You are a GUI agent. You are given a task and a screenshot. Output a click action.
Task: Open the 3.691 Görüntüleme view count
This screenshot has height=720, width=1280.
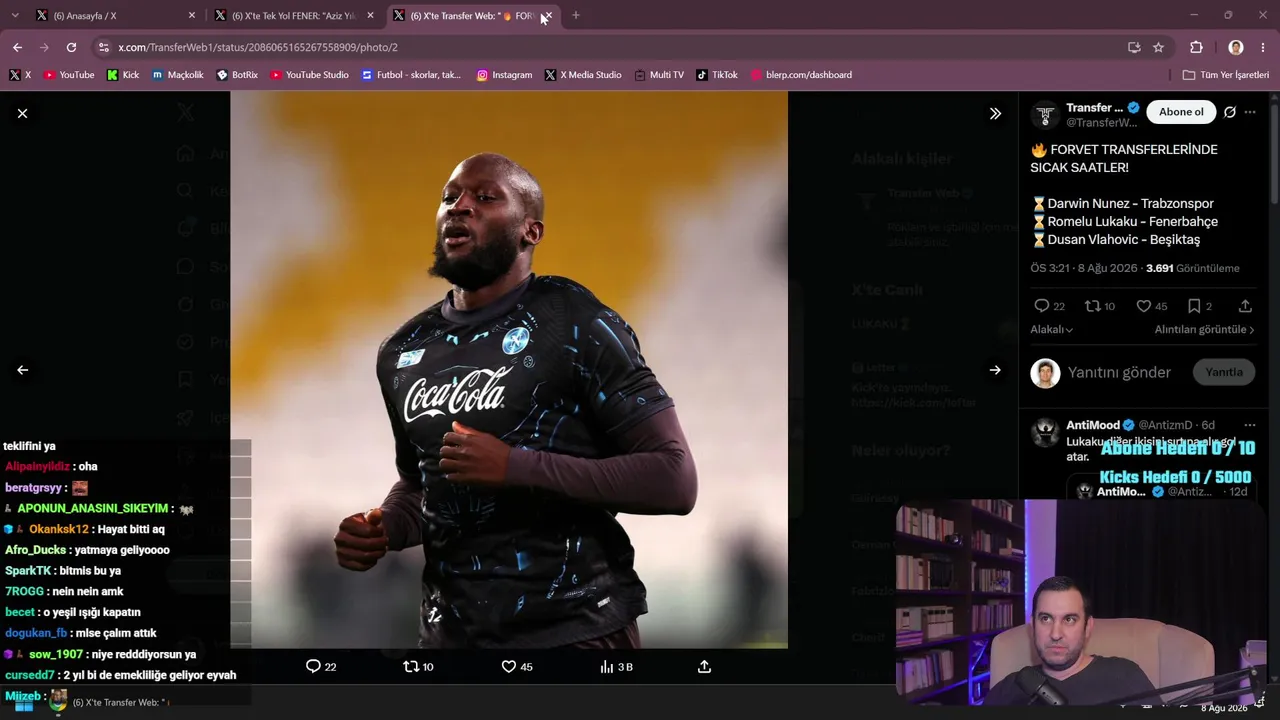click(x=1192, y=268)
